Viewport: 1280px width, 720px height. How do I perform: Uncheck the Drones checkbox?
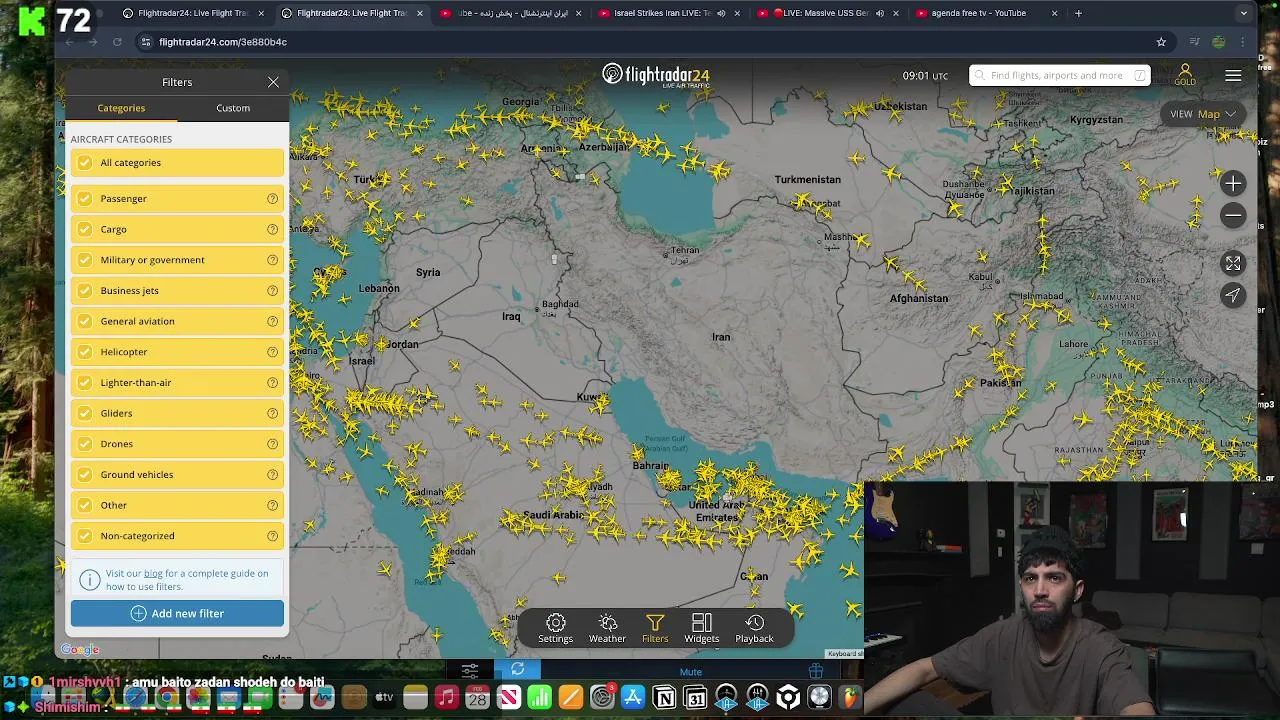pyautogui.click(x=85, y=444)
